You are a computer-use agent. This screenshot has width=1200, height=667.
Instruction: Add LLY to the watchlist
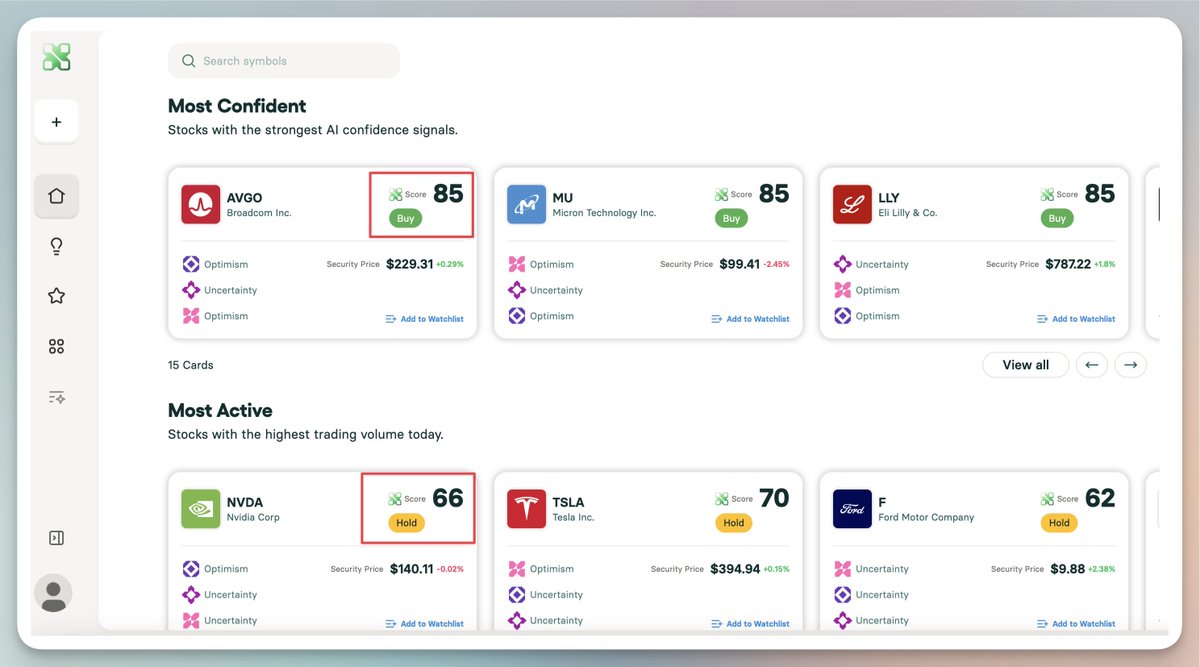tap(1076, 319)
